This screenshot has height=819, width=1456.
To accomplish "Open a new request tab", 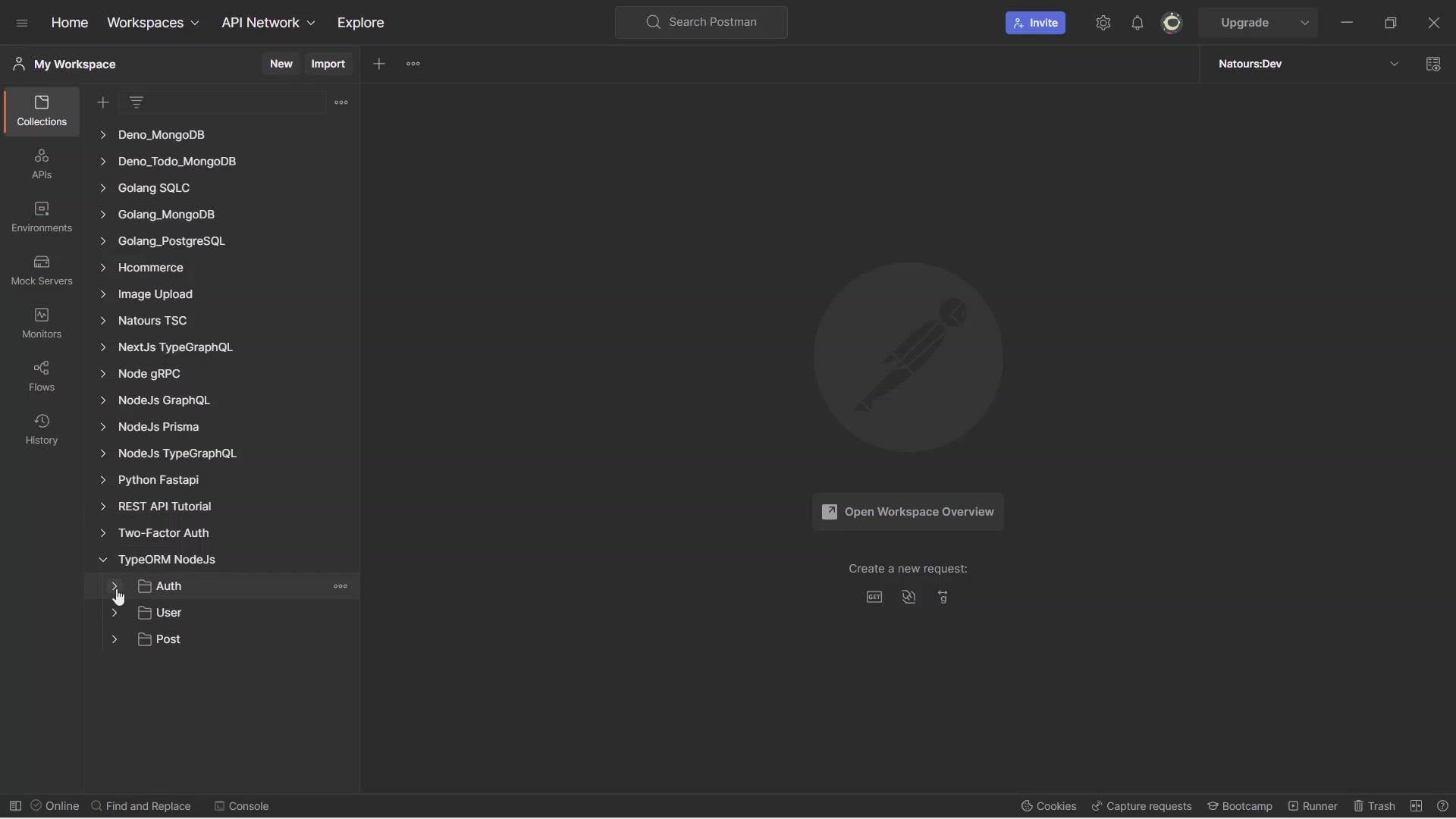I will [379, 64].
